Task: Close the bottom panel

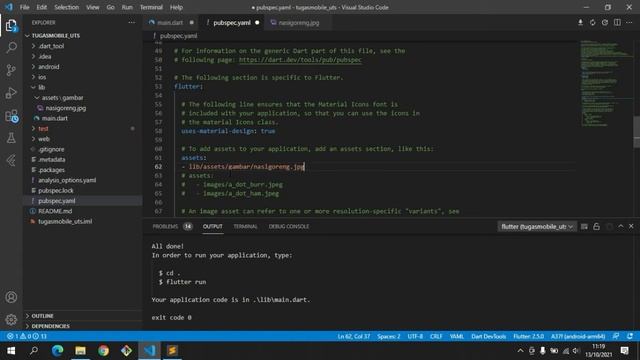Action: point(631,226)
